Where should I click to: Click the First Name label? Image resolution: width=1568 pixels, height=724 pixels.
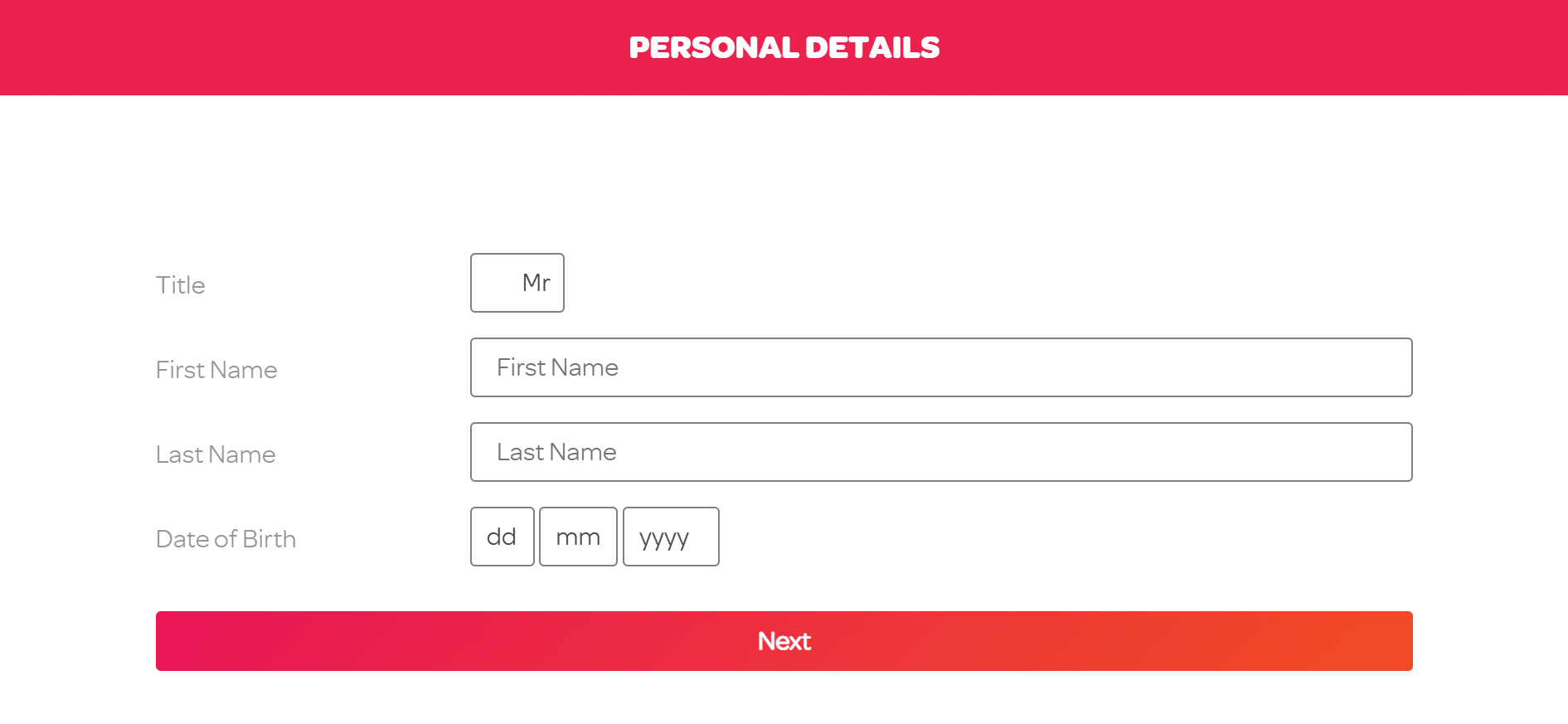tap(216, 370)
